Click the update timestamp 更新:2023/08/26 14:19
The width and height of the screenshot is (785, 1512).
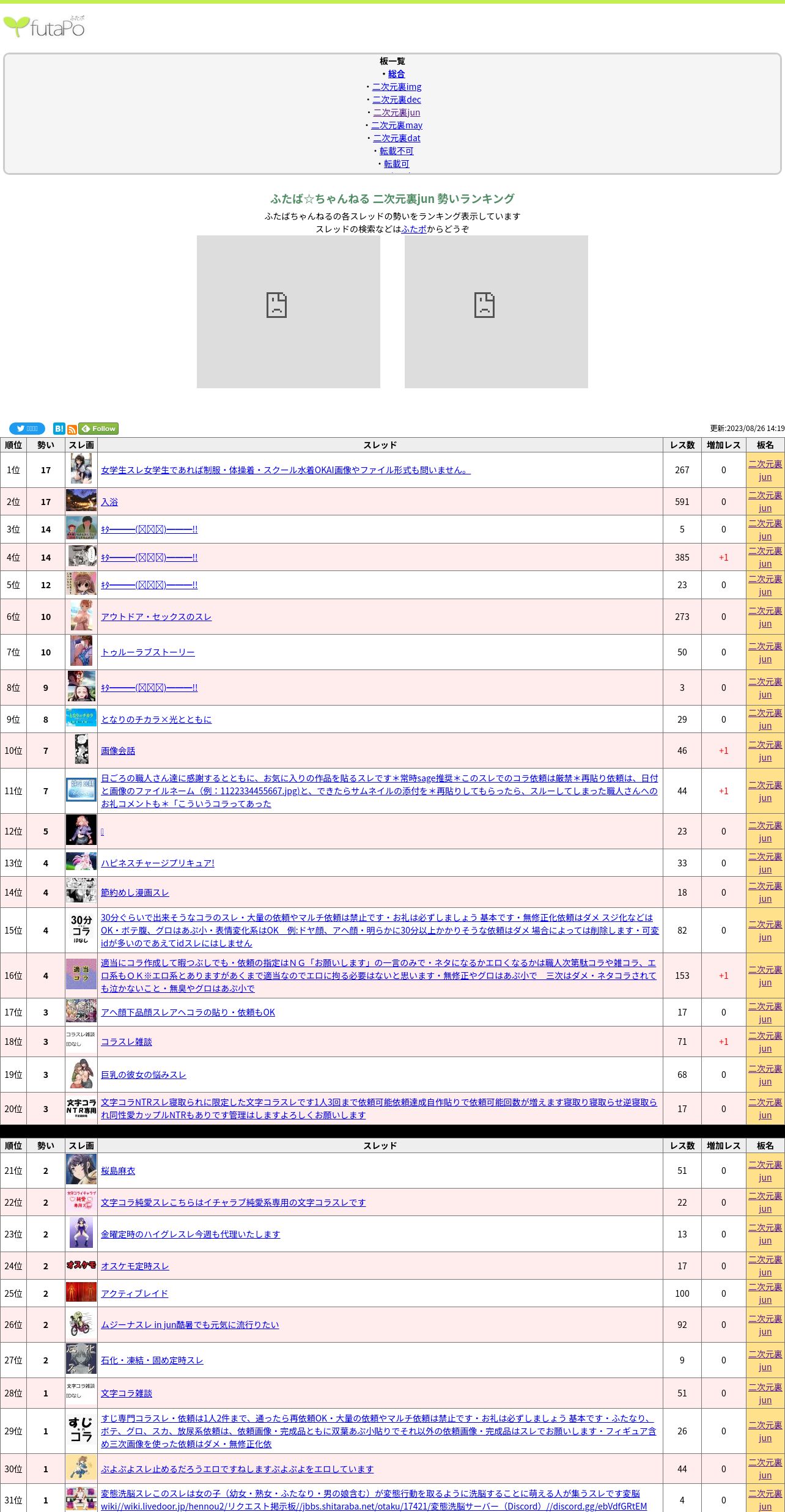click(x=747, y=429)
